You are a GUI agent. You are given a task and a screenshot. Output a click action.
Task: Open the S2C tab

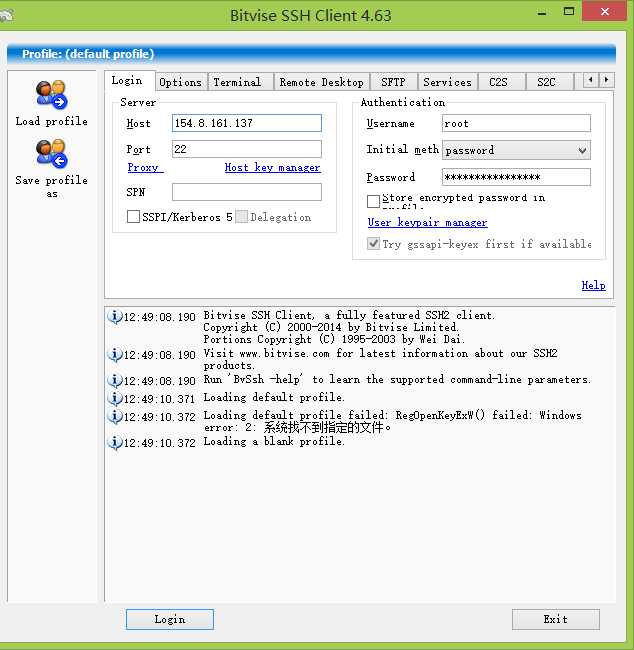(x=549, y=82)
